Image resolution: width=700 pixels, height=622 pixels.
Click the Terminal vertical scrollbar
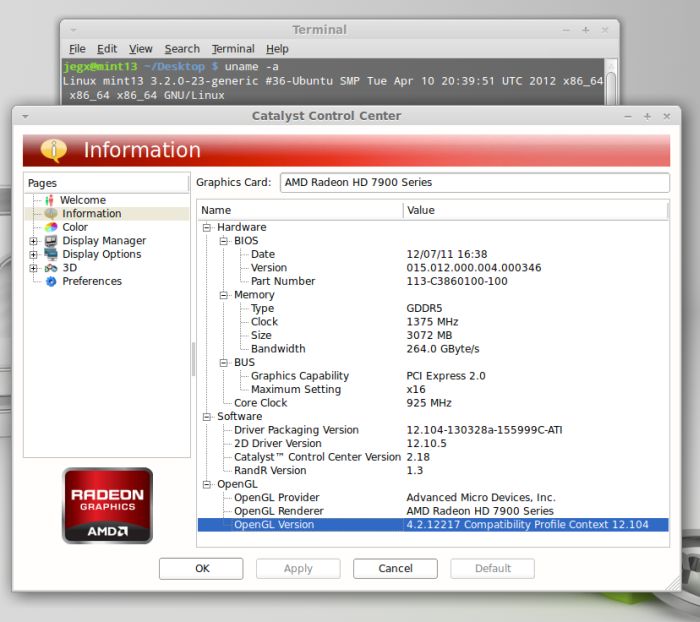[x=611, y=83]
